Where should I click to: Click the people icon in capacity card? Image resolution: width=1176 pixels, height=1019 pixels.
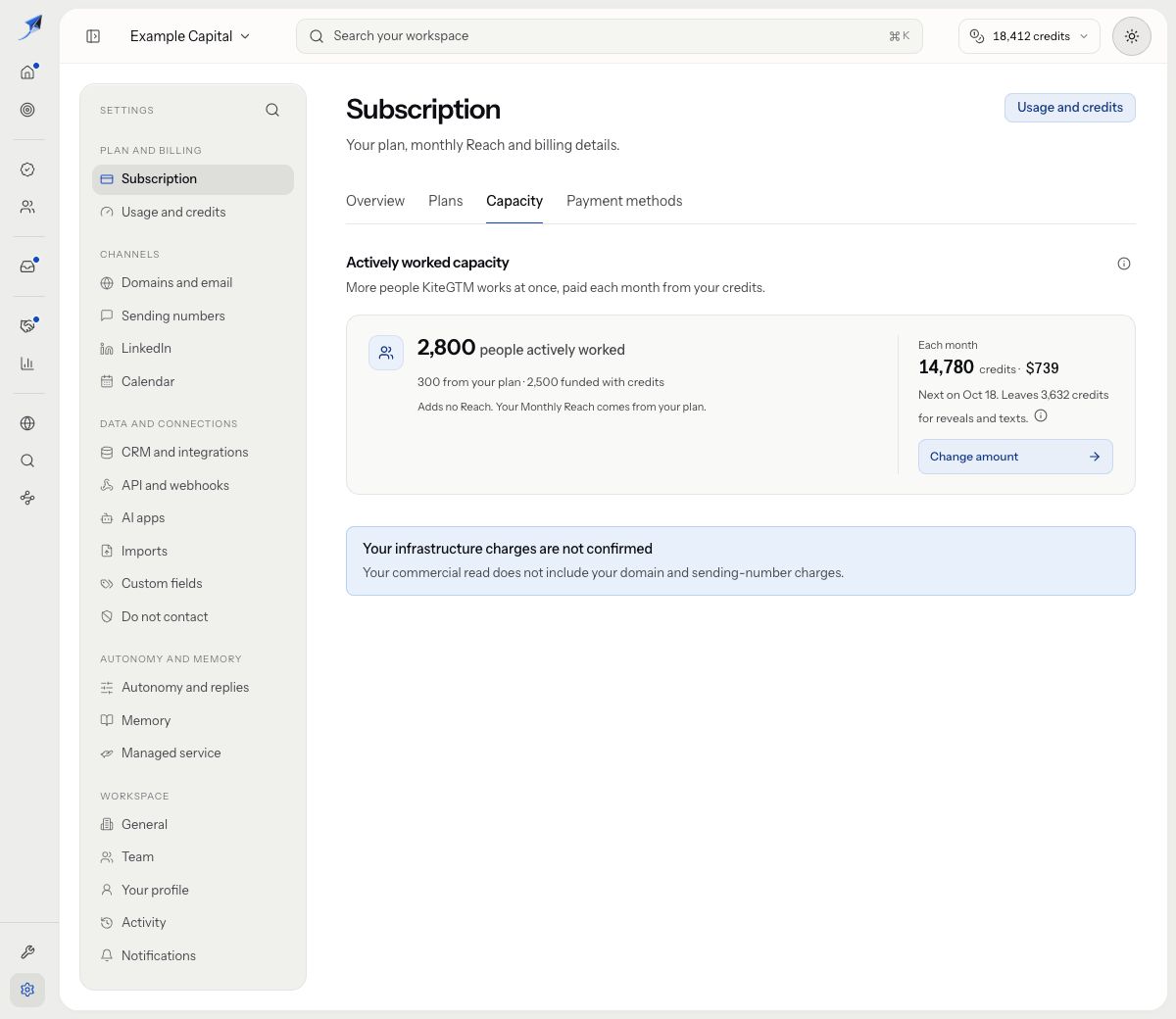tap(386, 353)
